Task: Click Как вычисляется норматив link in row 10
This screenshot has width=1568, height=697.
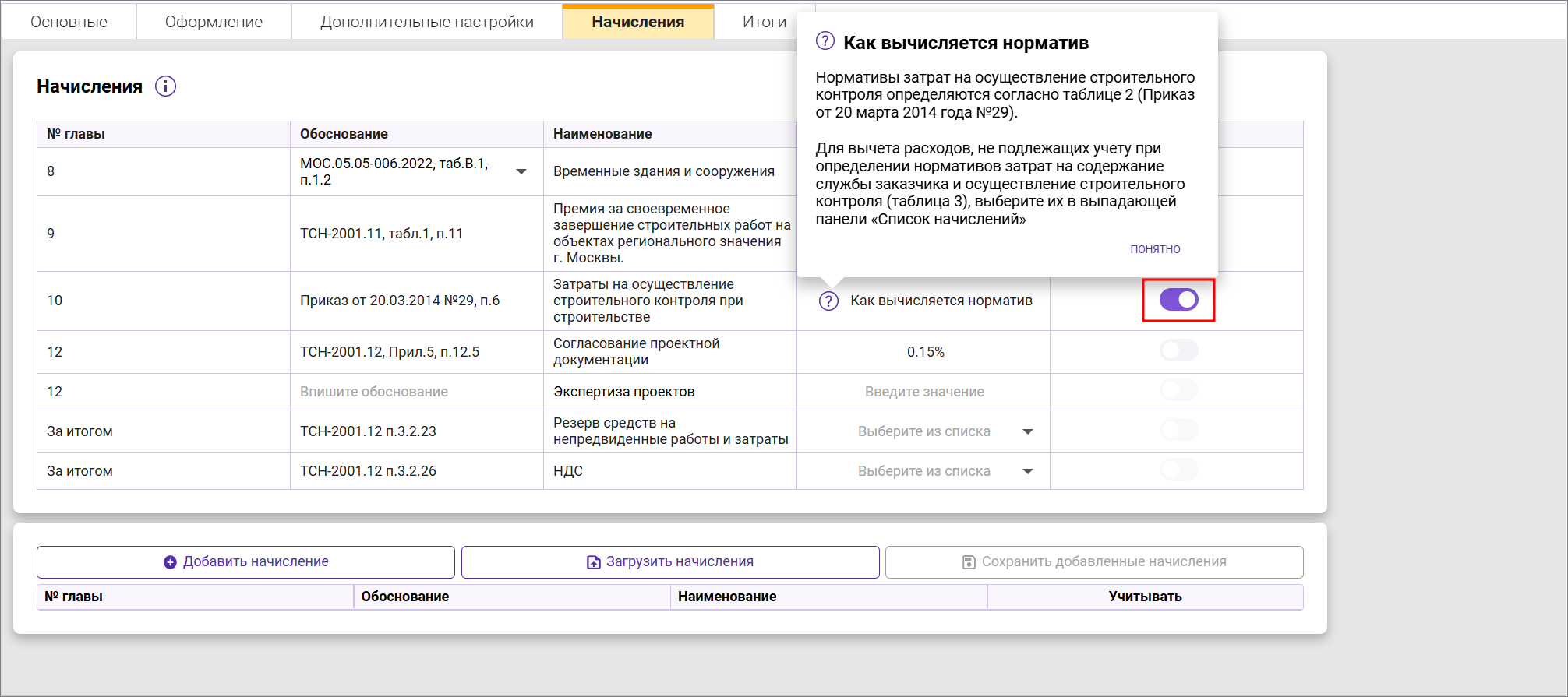Action: click(941, 301)
